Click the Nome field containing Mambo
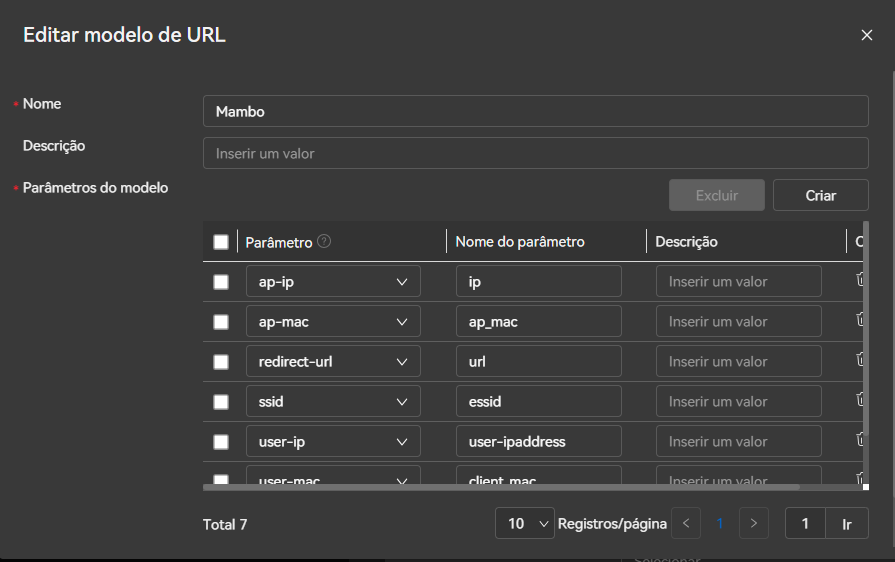This screenshot has width=895, height=562. (x=535, y=111)
